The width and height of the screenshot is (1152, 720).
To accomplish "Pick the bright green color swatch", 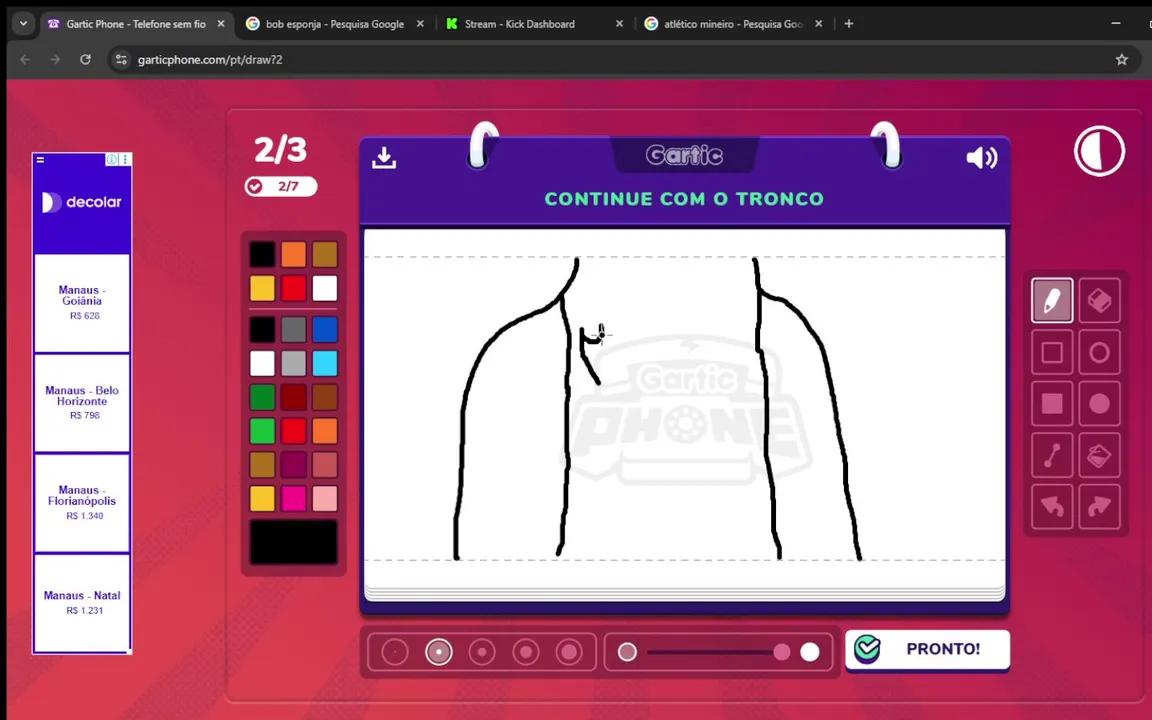I will click(x=262, y=431).
